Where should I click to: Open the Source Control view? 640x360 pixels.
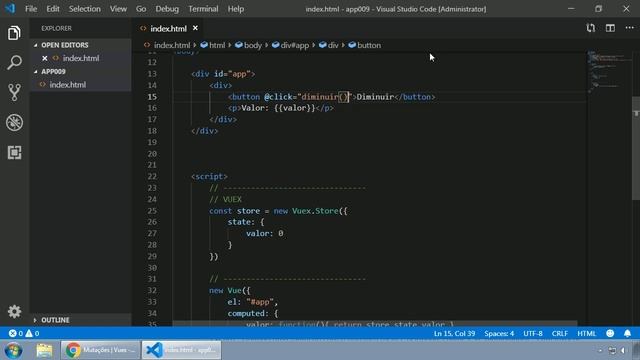(x=14, y=93)
